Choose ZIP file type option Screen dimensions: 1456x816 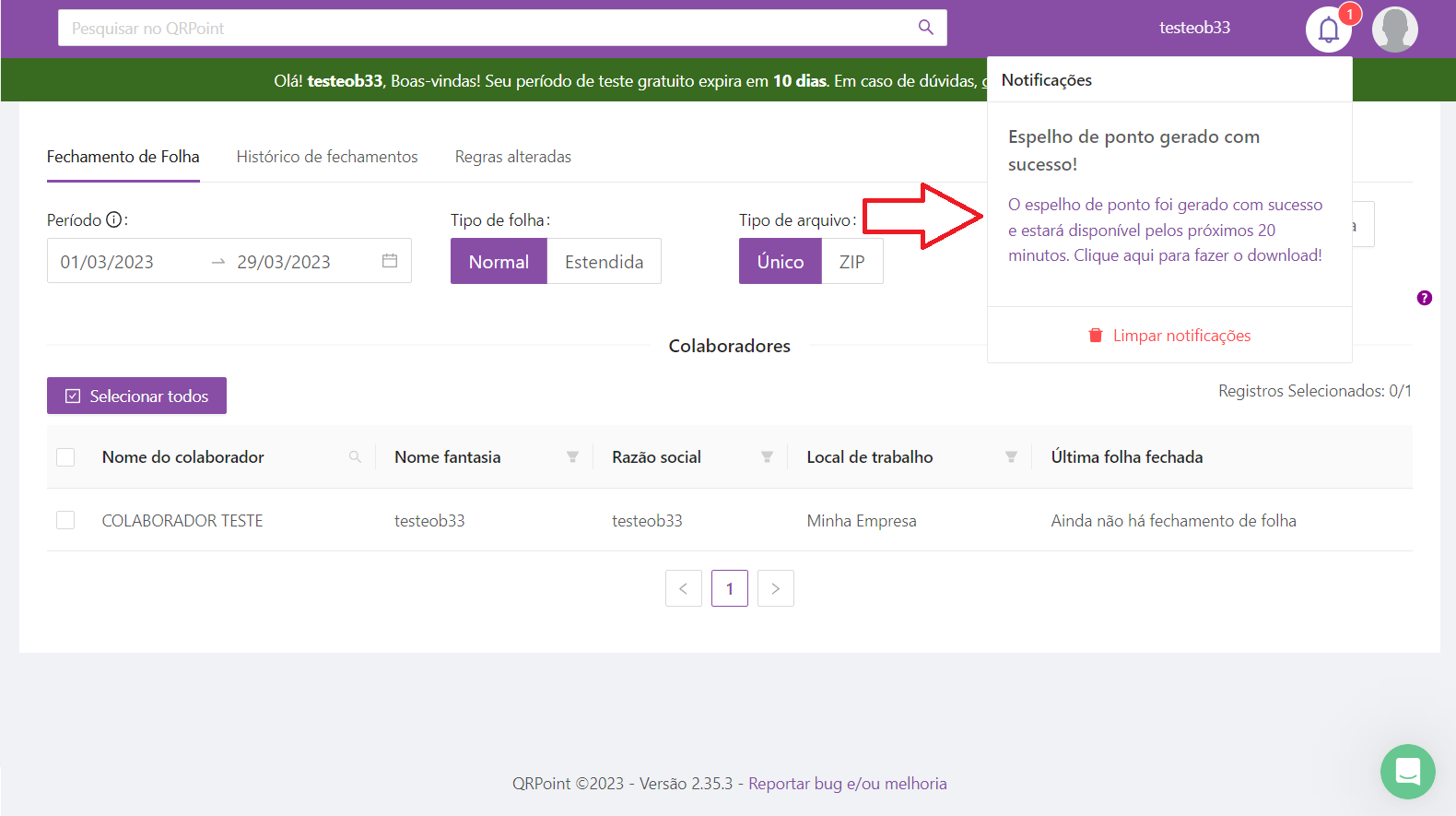tap(851, 262)
